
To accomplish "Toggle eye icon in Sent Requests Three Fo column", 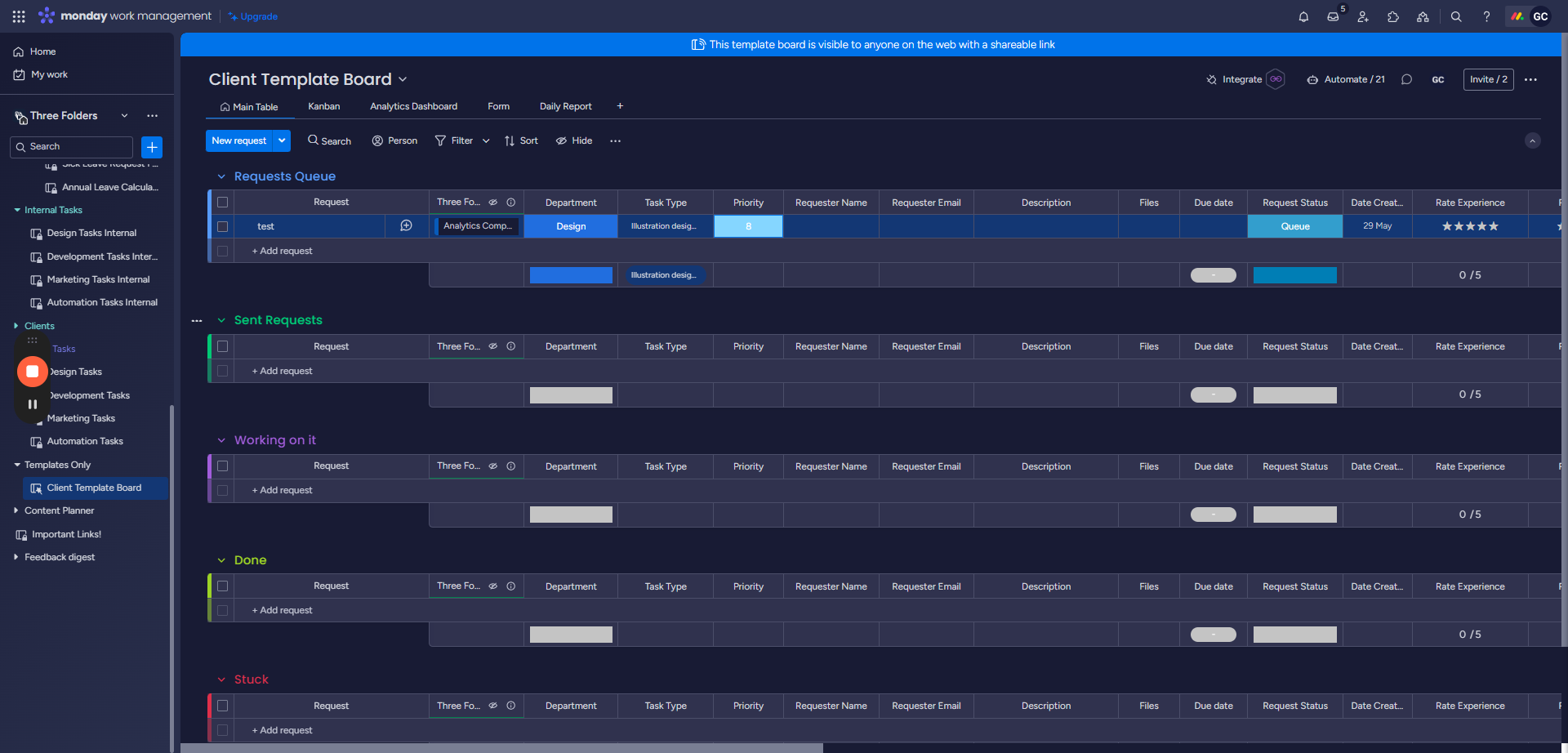I will pos(493,346).
